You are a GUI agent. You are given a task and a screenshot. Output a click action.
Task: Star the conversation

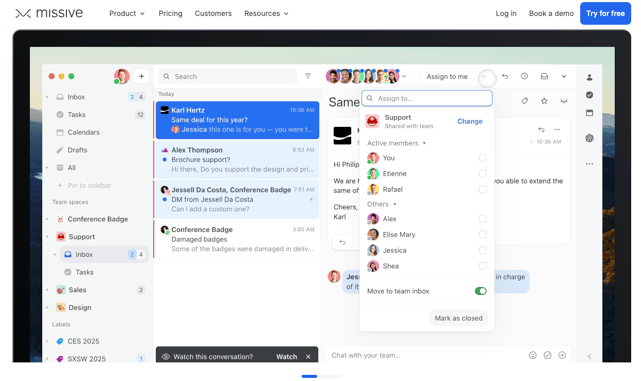coord(544,101)
